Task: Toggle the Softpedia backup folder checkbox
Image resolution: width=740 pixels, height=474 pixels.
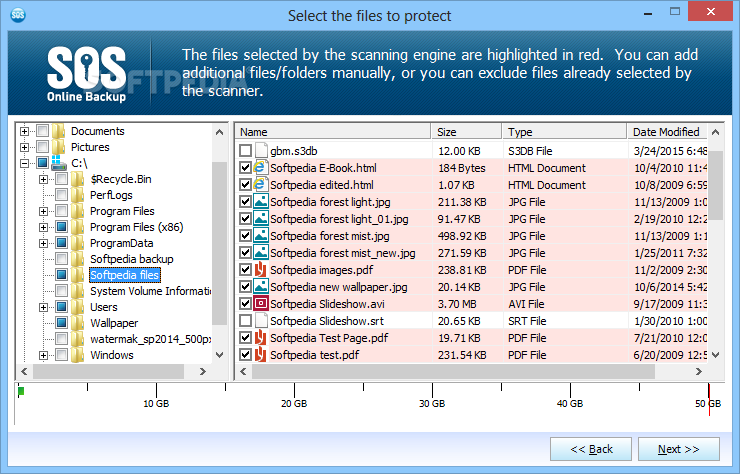Action: [61, 259]
